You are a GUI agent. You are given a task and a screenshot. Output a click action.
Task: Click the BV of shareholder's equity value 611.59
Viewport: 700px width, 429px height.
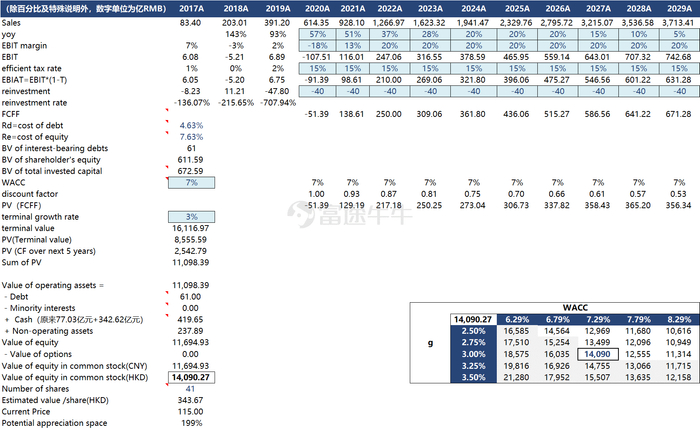pyautogui.click(x=191, y=160)
